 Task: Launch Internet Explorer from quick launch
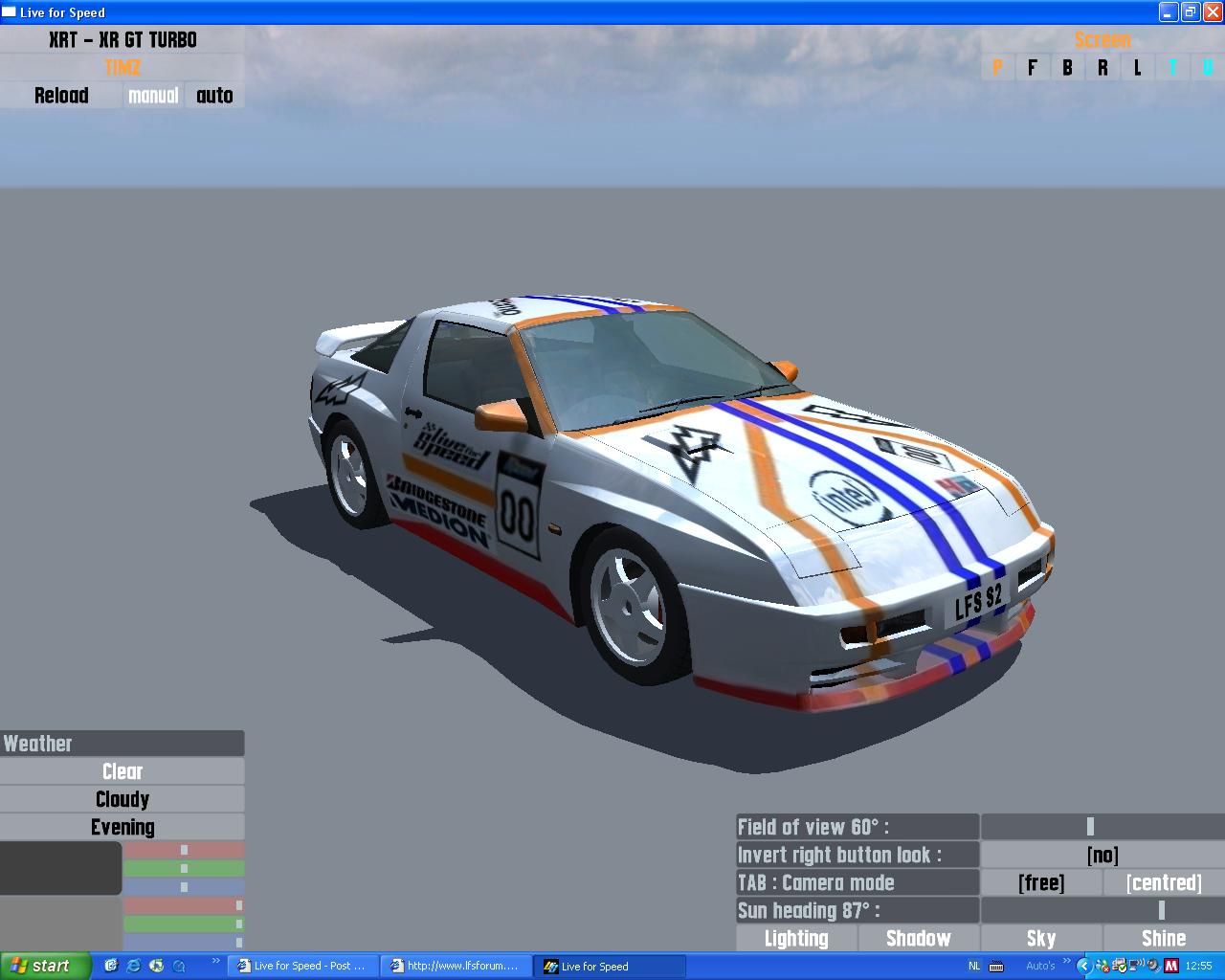click(x=133, y=966)
